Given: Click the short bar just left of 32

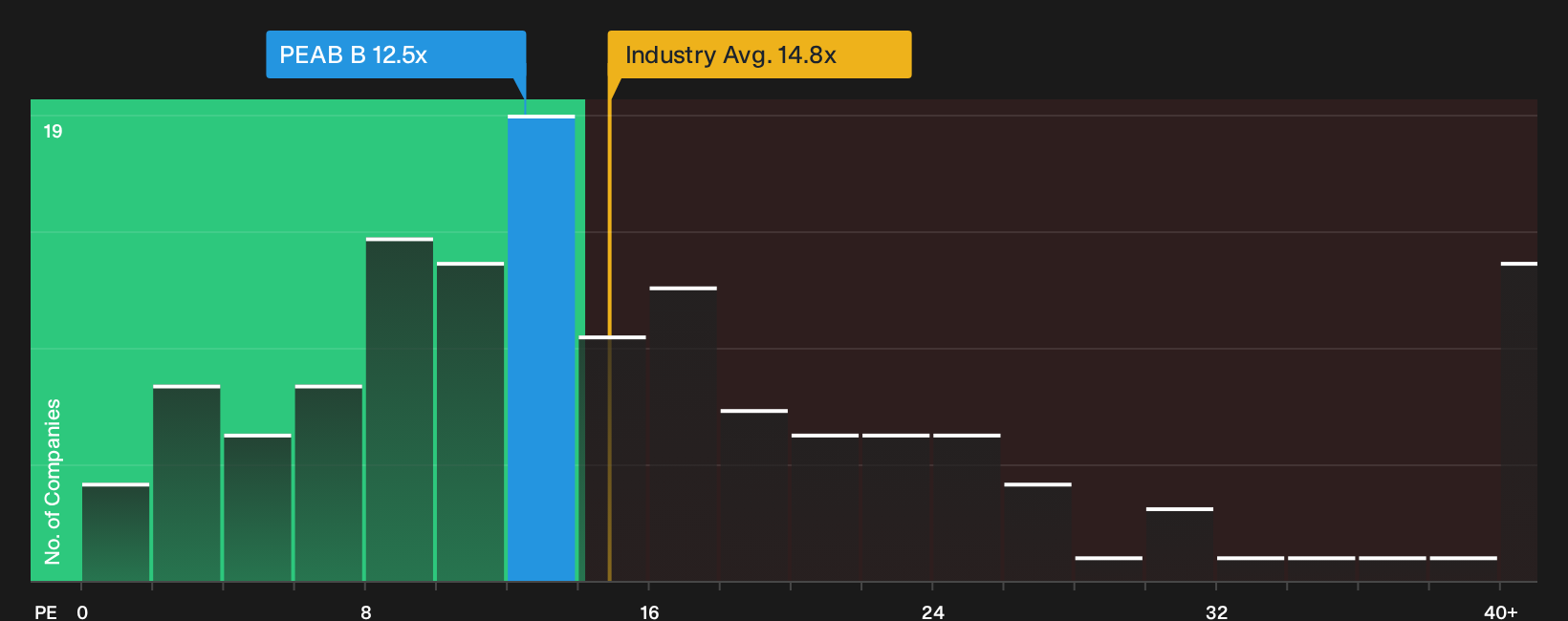Looking at the screenshot, I should tap(1180, 544).
